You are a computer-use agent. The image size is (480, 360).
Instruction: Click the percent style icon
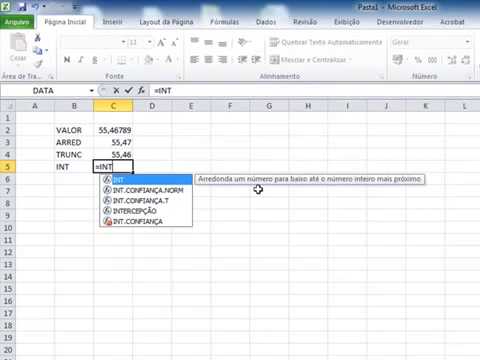coord(418,60)
